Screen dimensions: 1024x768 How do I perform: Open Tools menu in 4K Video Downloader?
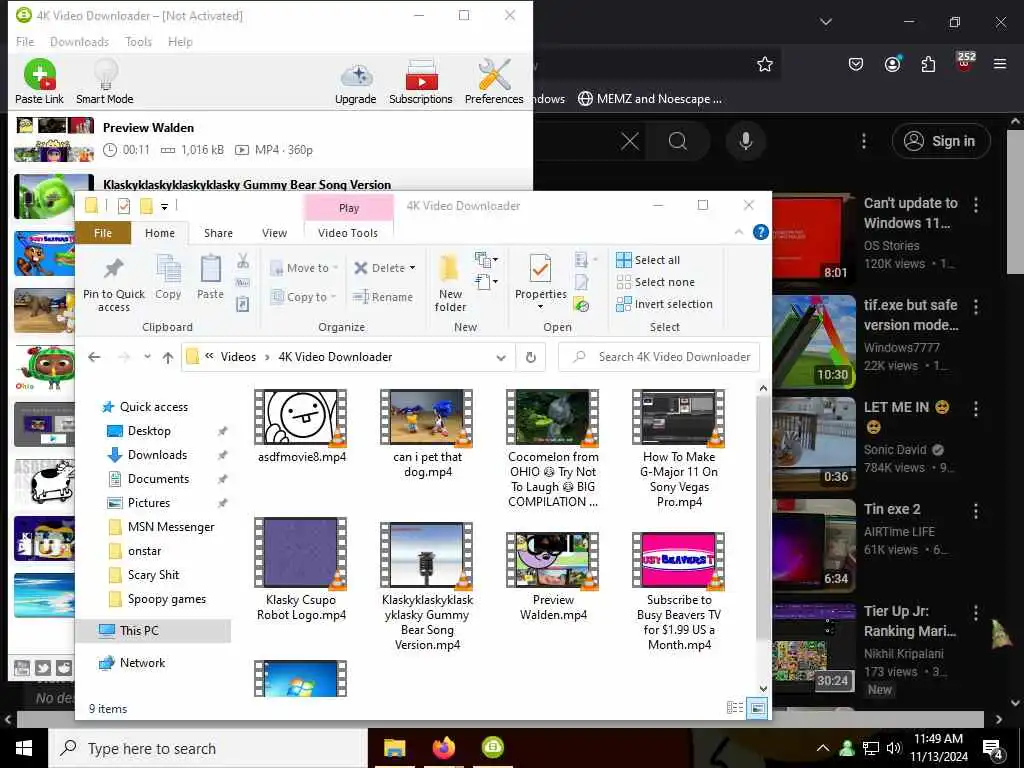pos(138,42)
